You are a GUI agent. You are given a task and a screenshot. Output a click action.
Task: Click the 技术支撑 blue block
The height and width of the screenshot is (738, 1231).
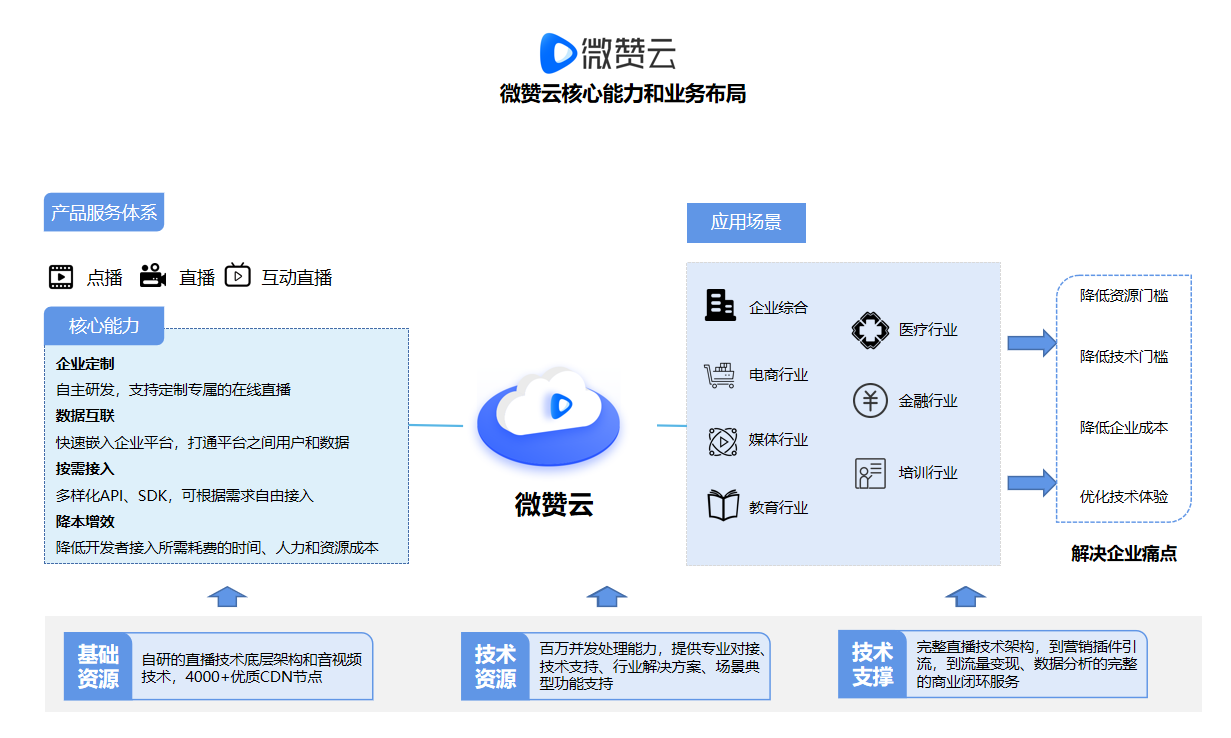tap(872, 665)
